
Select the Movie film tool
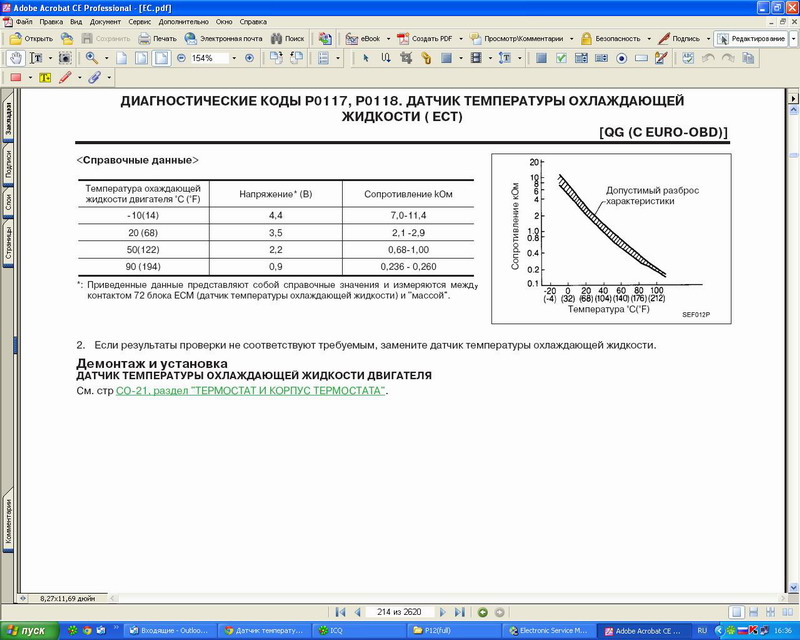(476, 58)
